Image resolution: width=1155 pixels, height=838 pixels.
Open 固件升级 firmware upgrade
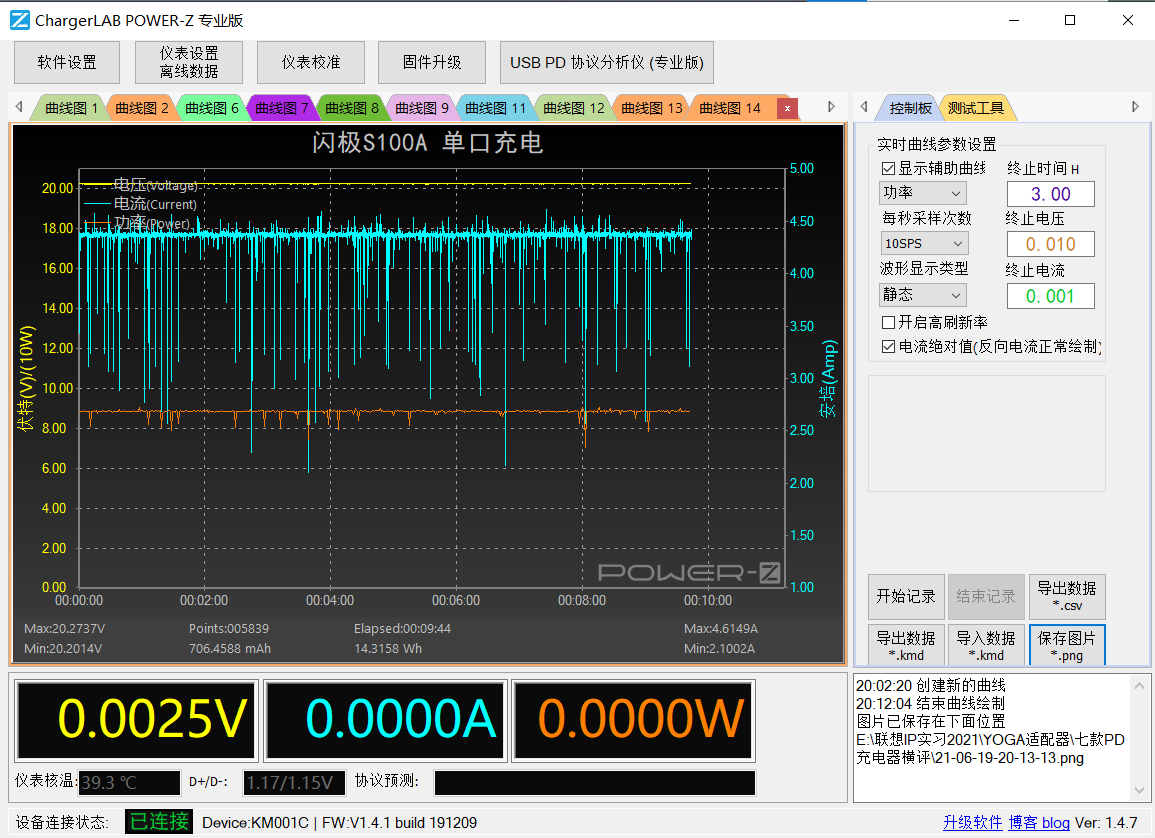click(x=432, y=63)
